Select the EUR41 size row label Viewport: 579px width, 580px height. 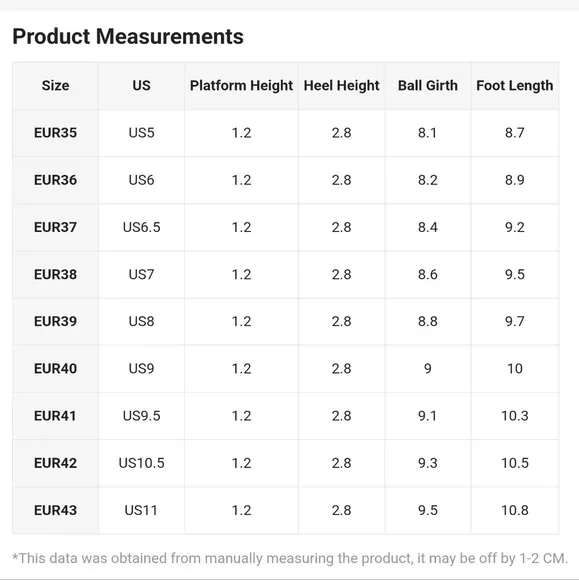tap(55, 416)
